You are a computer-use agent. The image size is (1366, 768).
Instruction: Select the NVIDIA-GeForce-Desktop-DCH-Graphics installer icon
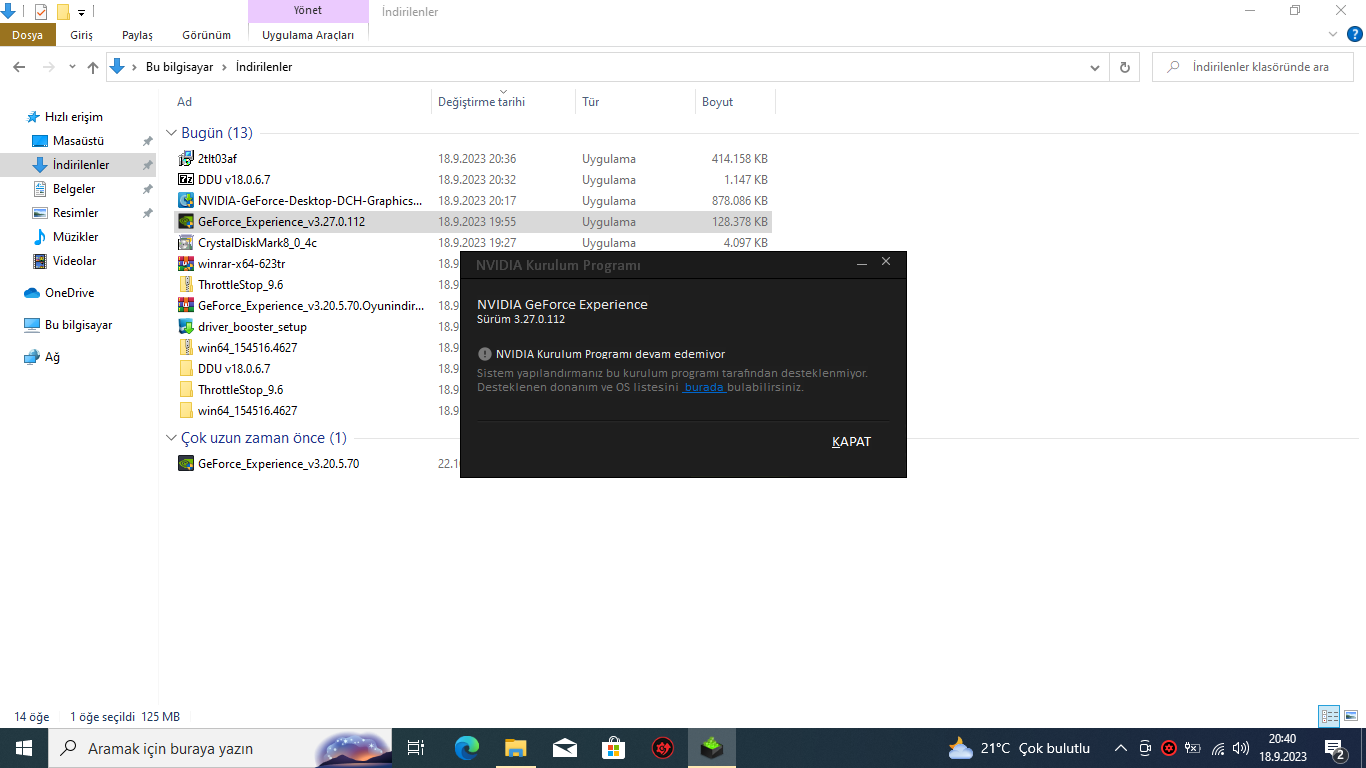pyautogui.click(x=185, y=201)
